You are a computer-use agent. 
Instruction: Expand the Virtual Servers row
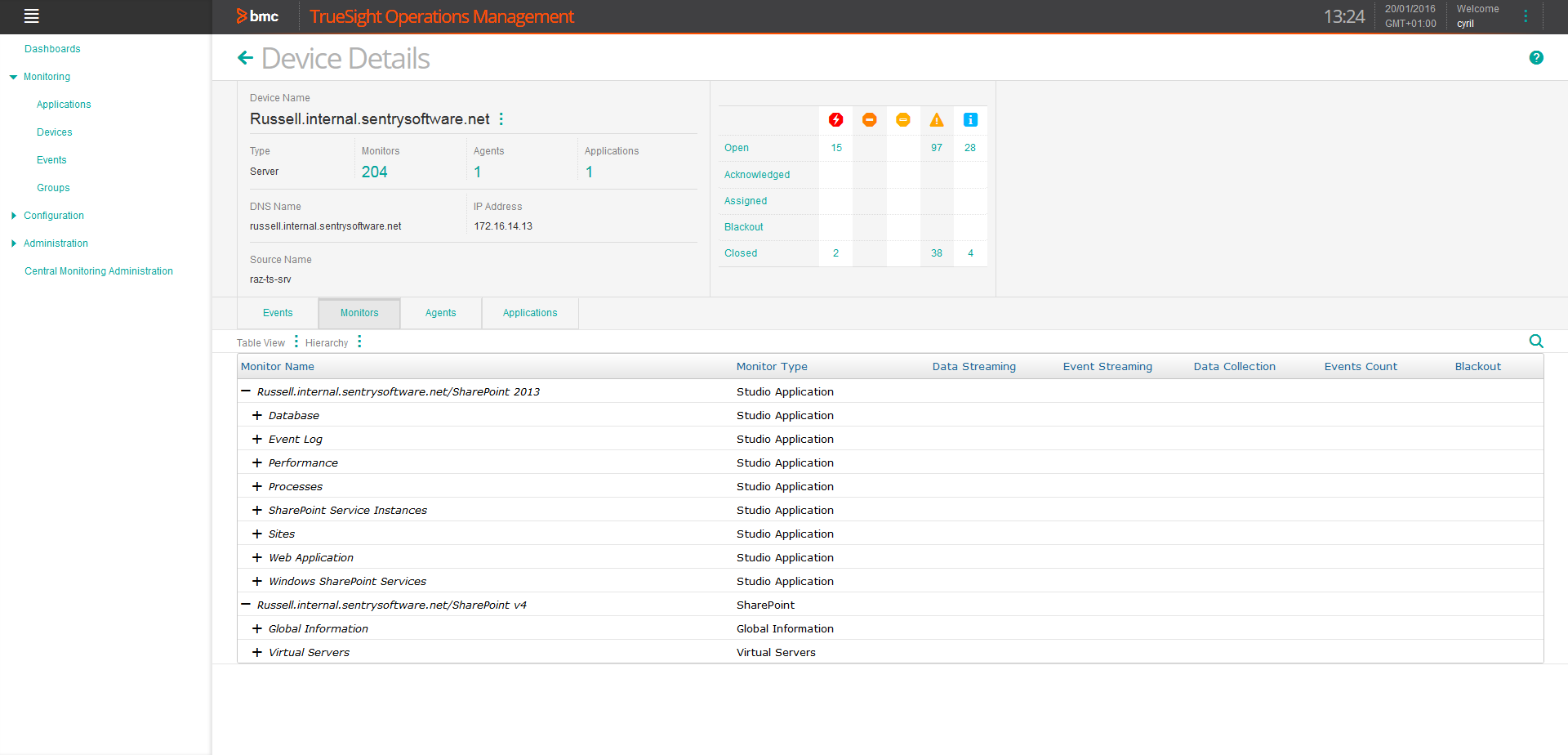coord(257,652)
